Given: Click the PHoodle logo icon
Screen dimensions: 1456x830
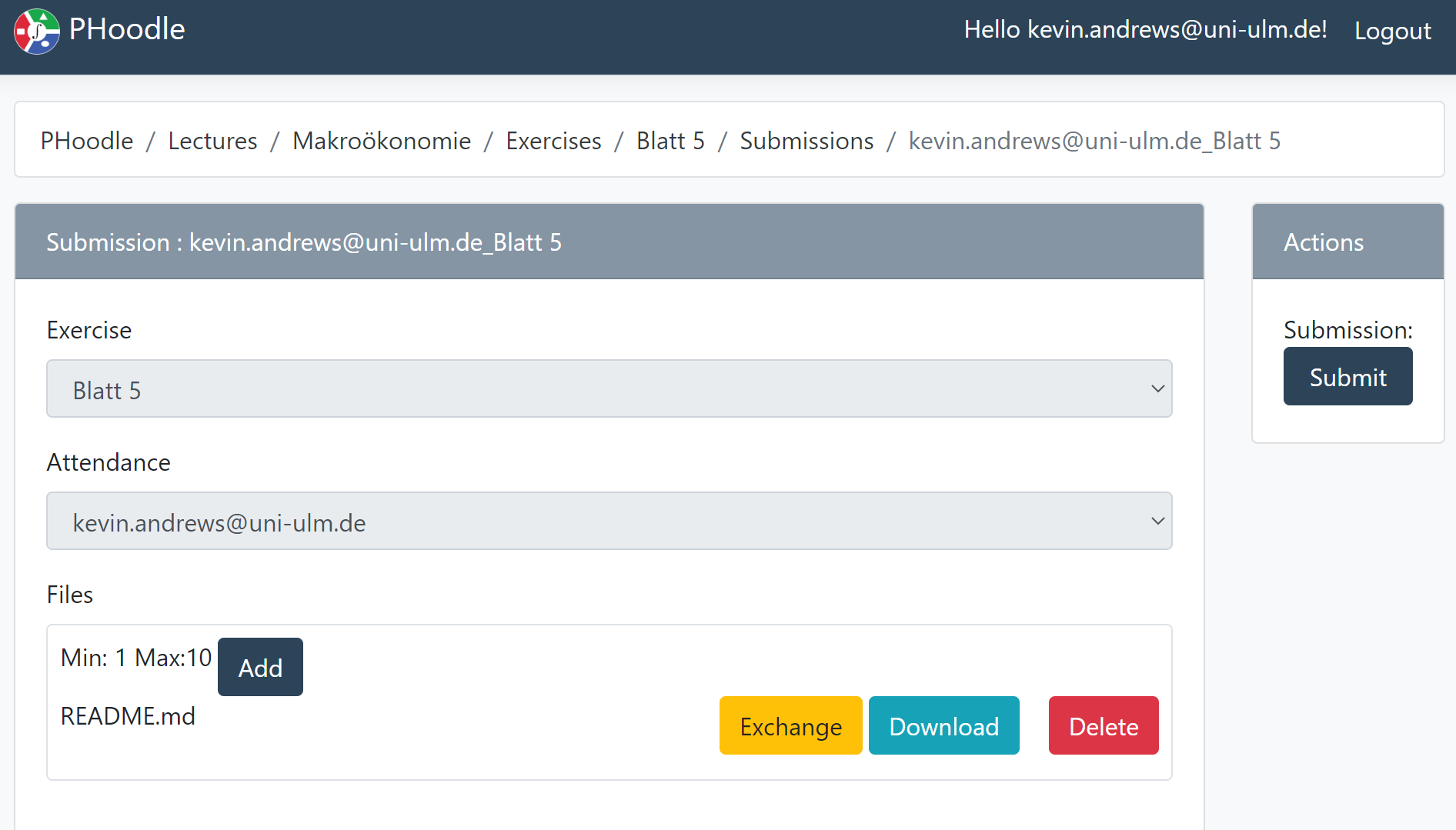Looking at the screenshot, I should pos(37,31).
